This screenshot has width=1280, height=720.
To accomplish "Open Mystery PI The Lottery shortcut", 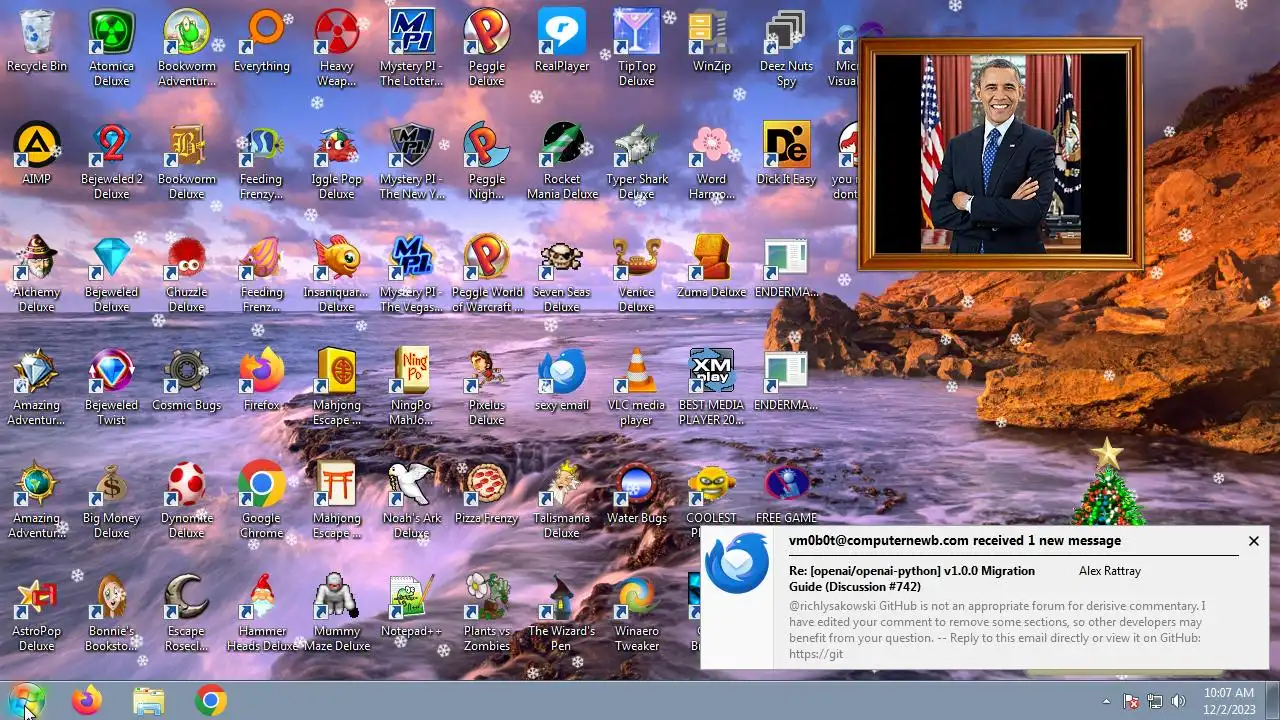I will pyautogui.click(x=412, y=48).
